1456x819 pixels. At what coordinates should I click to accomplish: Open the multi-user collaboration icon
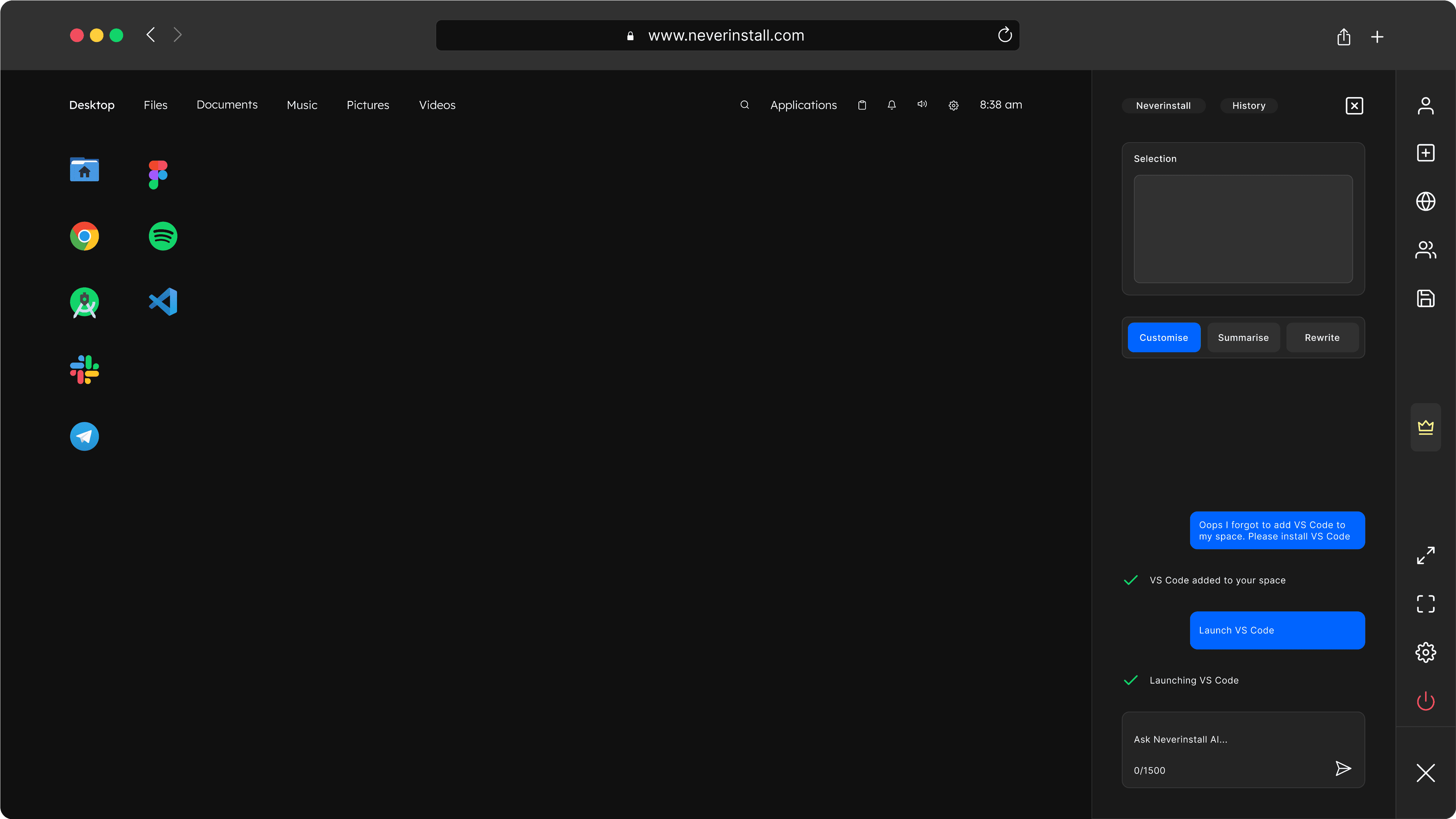pyautogui.click(x=1425, y=250)
